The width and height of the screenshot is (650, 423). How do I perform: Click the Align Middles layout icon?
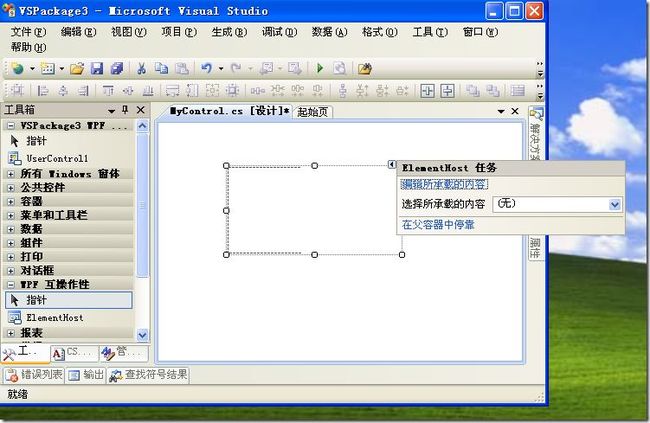click(128, 90)
